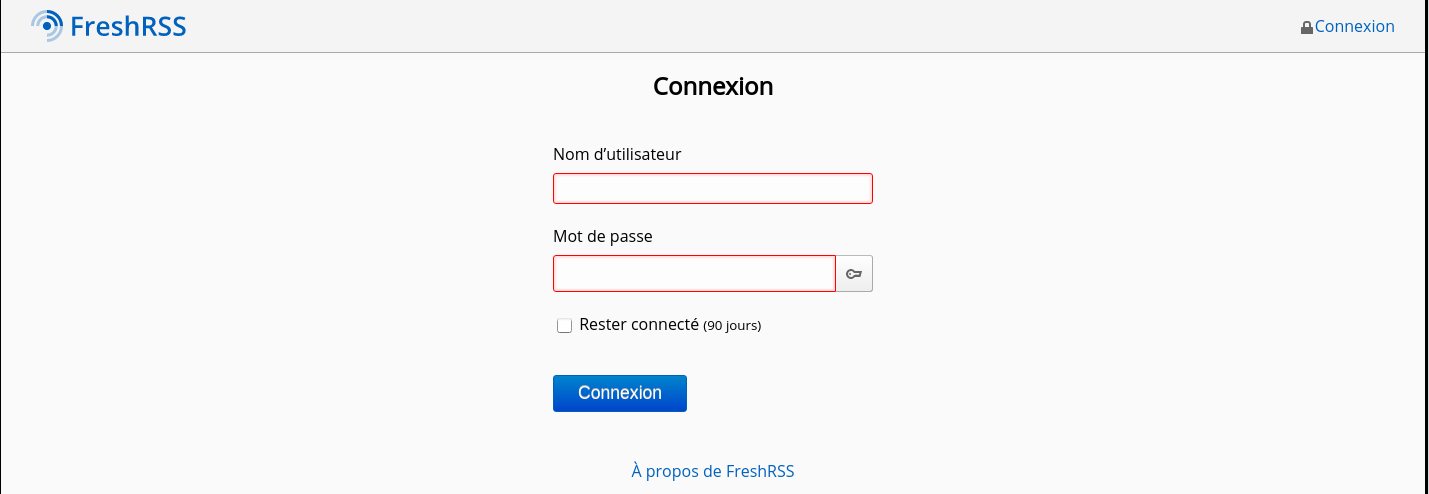The image size is (1429, 494).
Task: Go home via the FreshRSS wordmark
Action: pyautogui.click(x=127, y=26)
